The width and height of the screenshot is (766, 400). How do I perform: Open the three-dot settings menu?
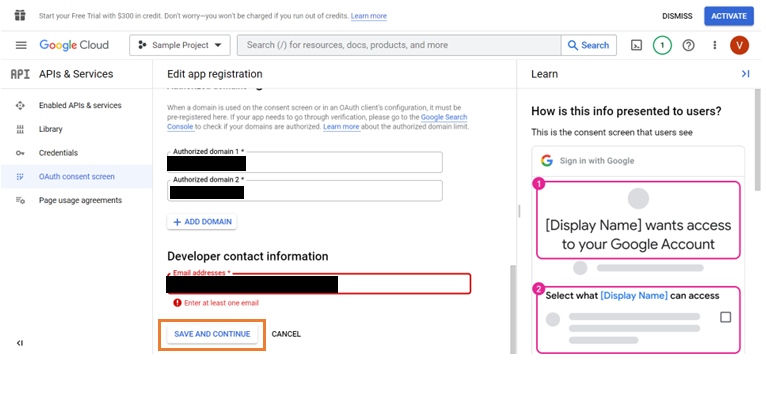[714, 45]
